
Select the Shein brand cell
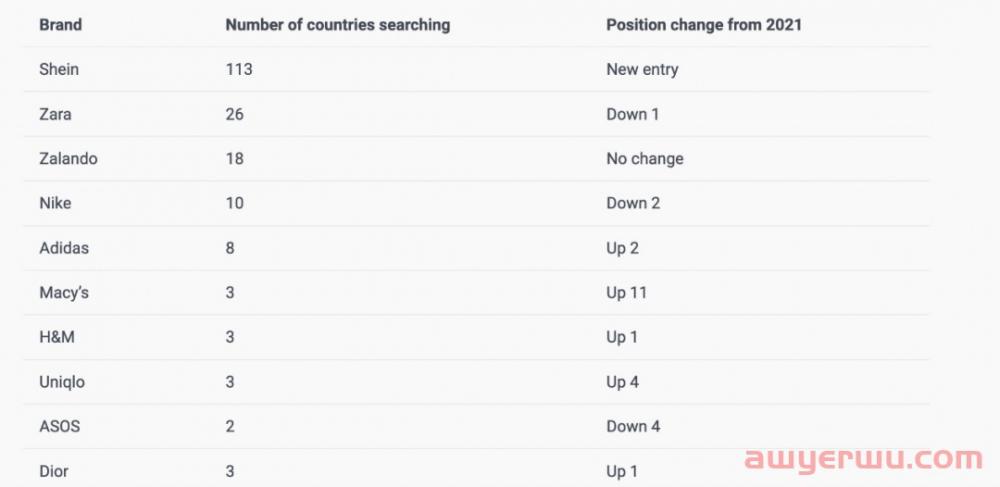[x=59, y=69]
